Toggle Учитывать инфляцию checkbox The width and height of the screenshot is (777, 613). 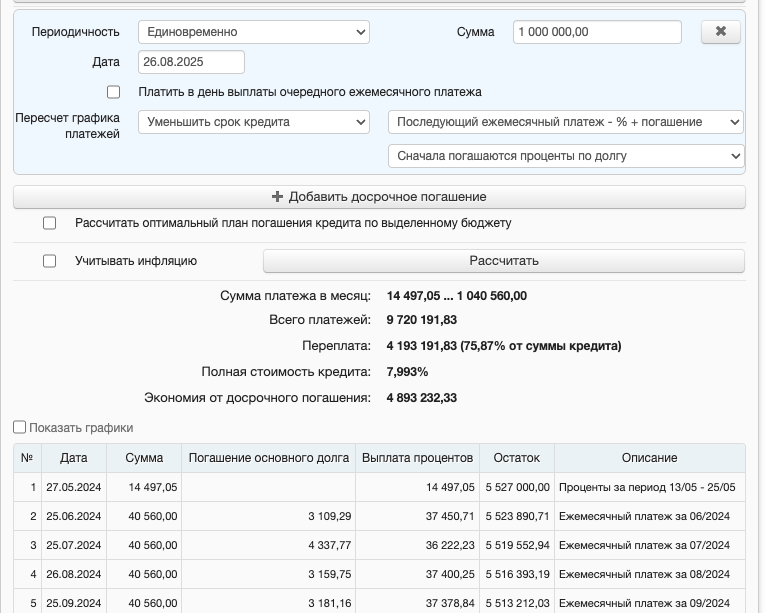pyautogui.click(x=50, y=261)
